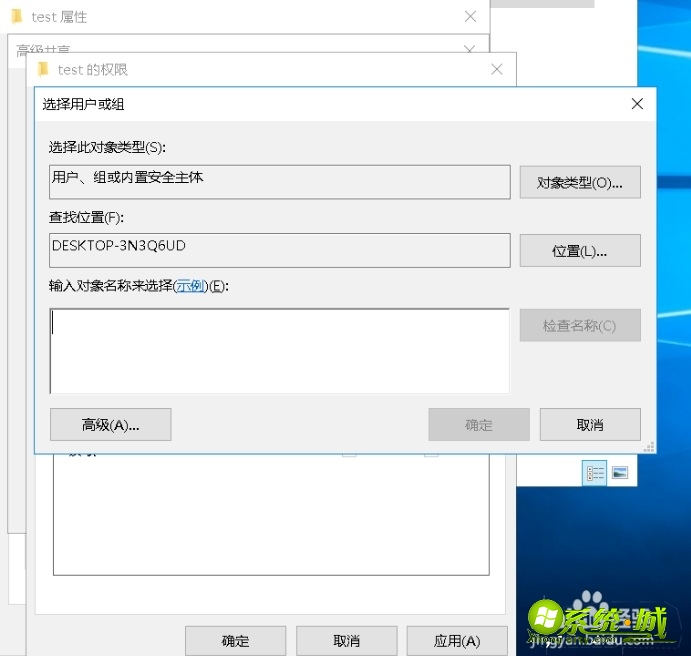Close the test 属性 window
The height and width of the screenshot is (656, 691).
[470, 17]
